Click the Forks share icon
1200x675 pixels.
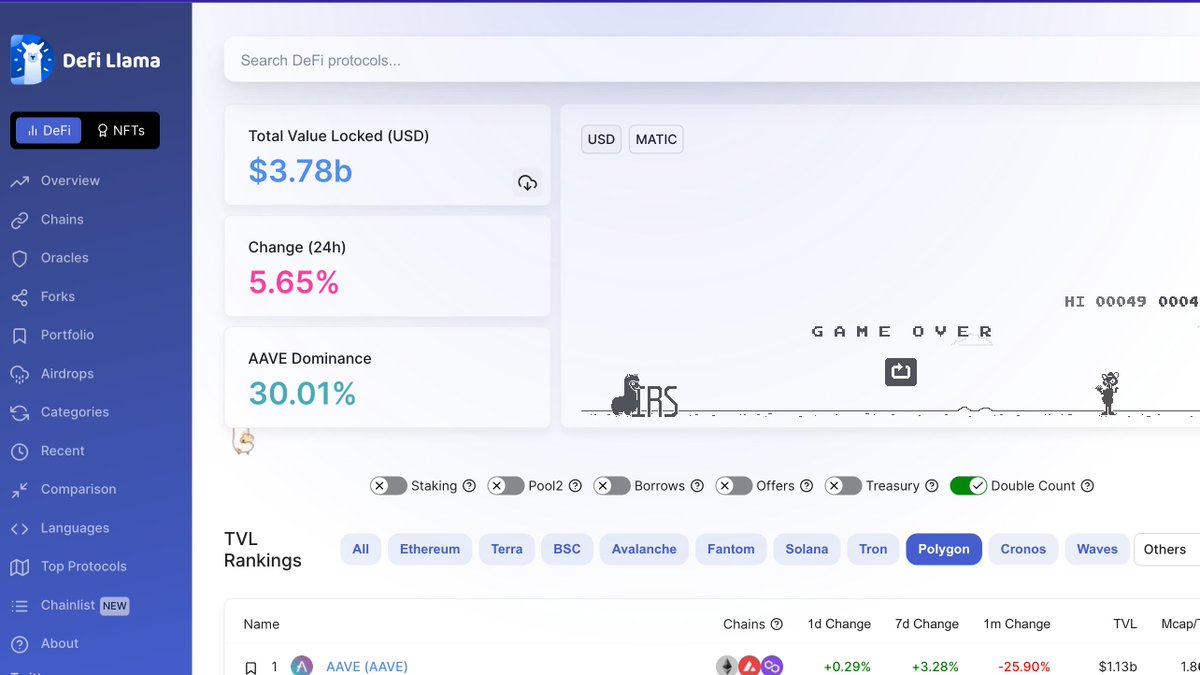tap(20, 297)
